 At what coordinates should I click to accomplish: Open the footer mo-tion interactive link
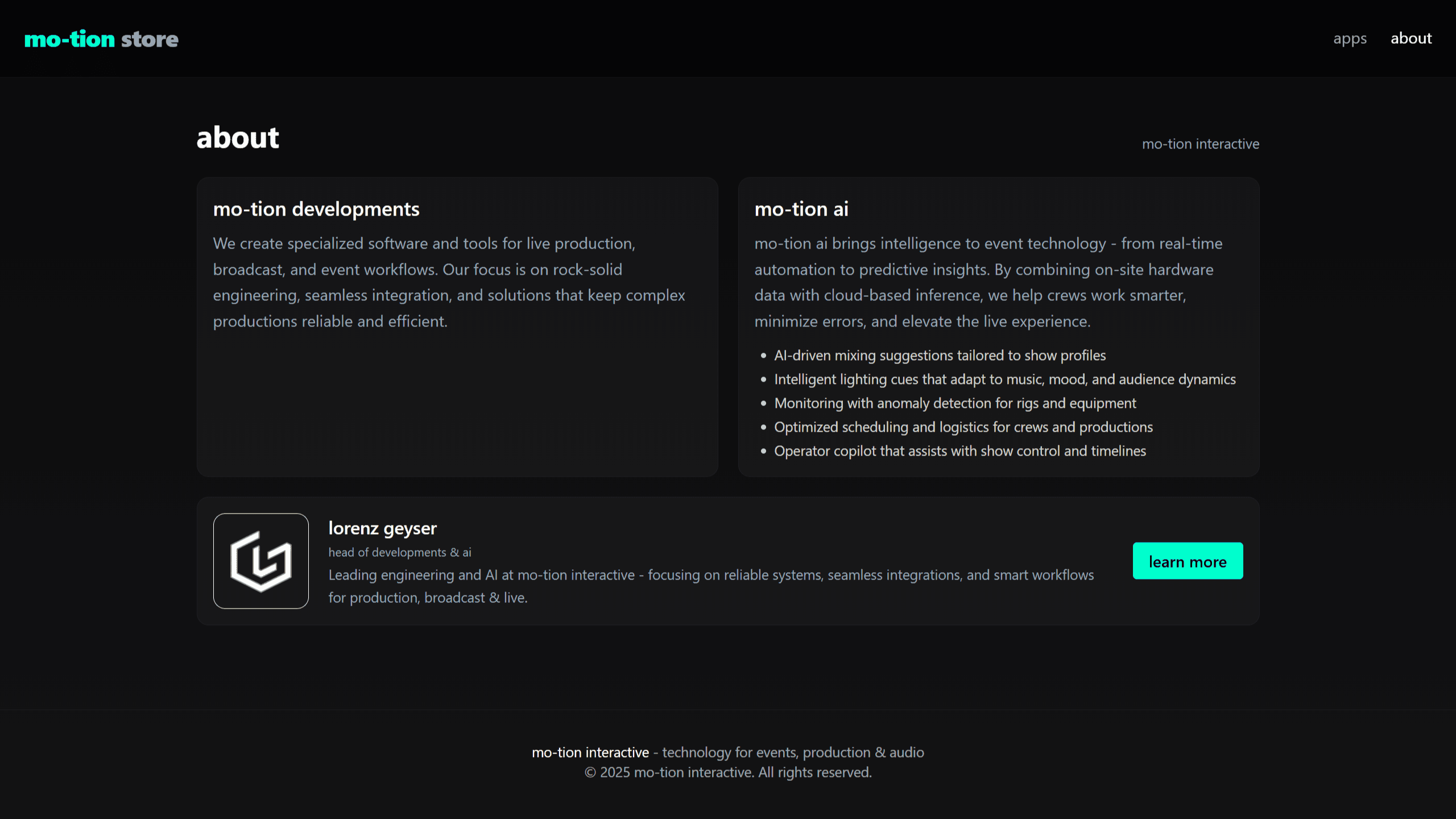[x=590, y=752]
